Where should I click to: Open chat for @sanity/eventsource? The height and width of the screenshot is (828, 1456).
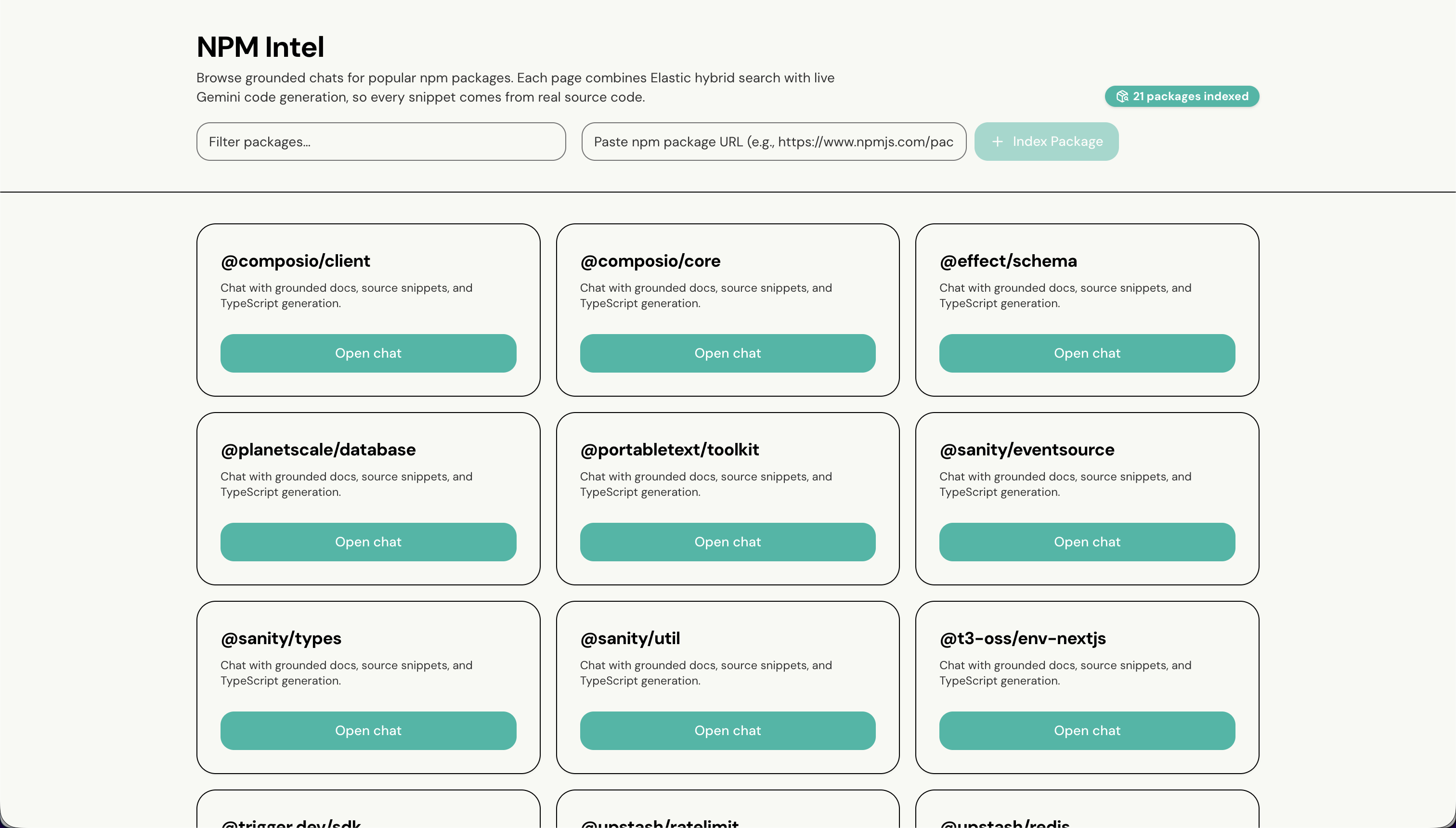(x=1087, y=542)
